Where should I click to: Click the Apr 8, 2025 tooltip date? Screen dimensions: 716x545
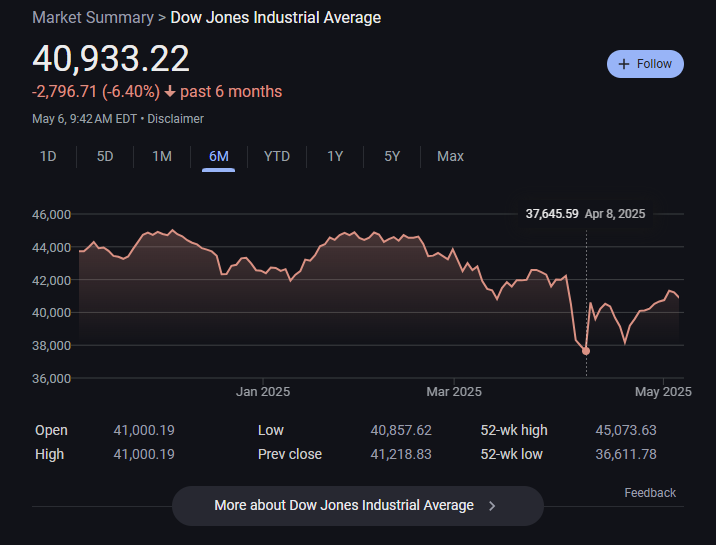tap(615, 214)
